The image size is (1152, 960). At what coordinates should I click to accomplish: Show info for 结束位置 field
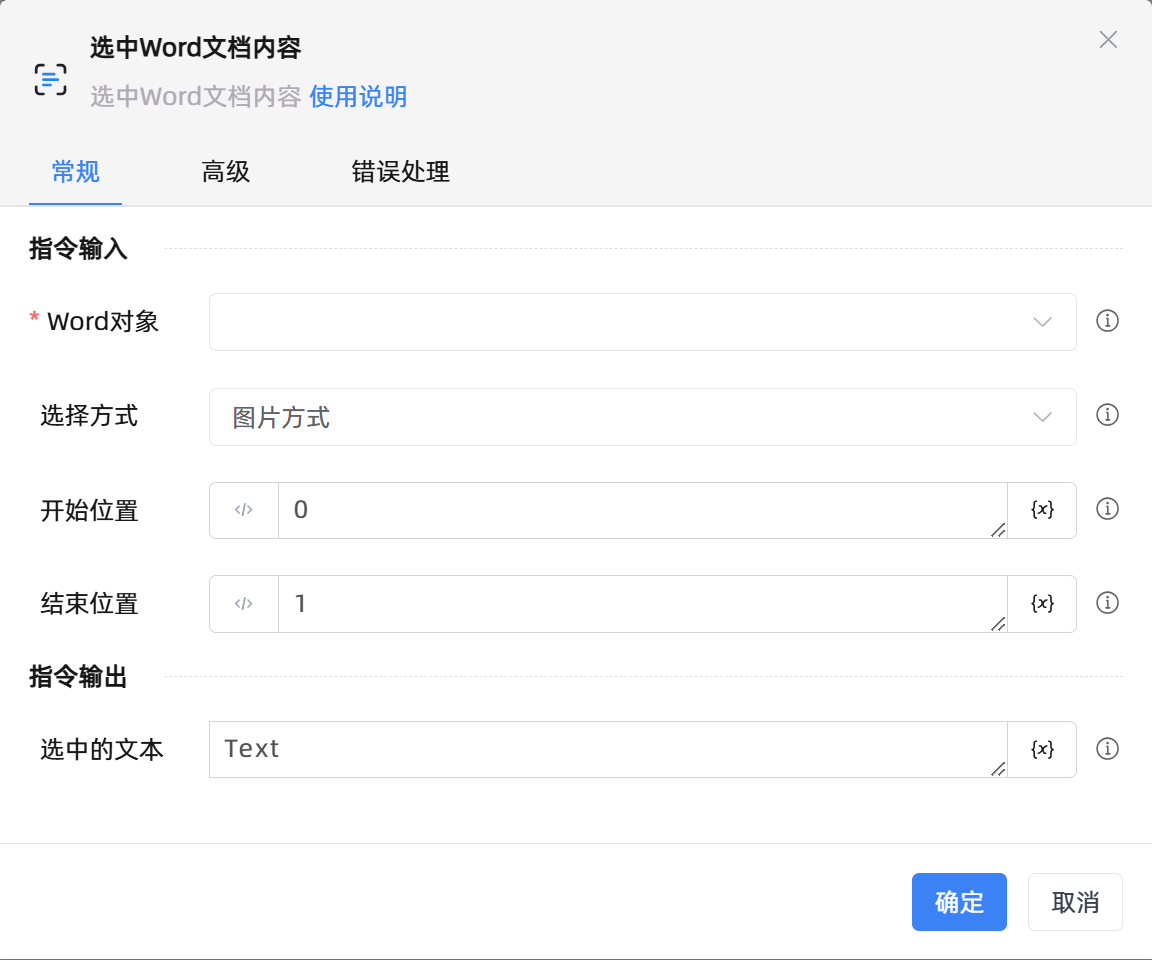tap(1107, 603)
